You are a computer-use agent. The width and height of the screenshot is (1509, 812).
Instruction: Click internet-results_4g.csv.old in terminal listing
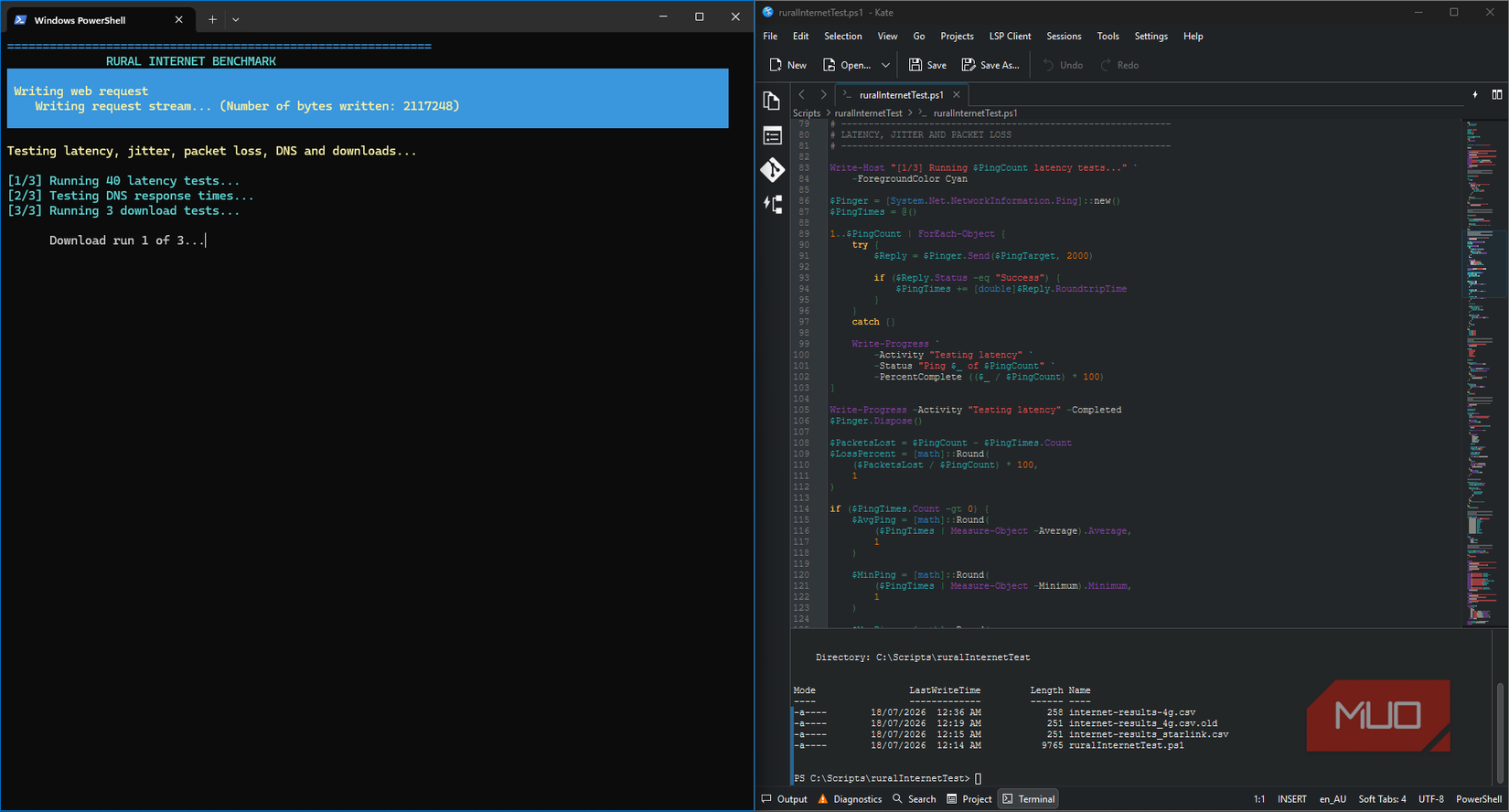(1143, 723)
